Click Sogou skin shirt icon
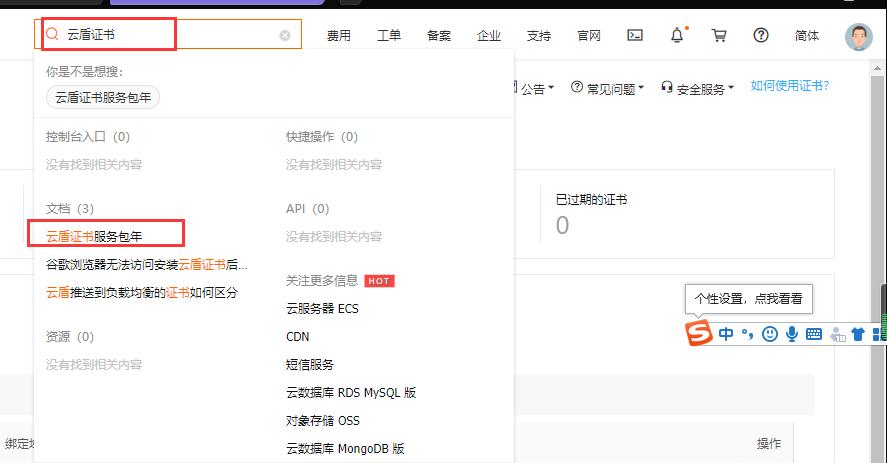 tap(858, 334)
